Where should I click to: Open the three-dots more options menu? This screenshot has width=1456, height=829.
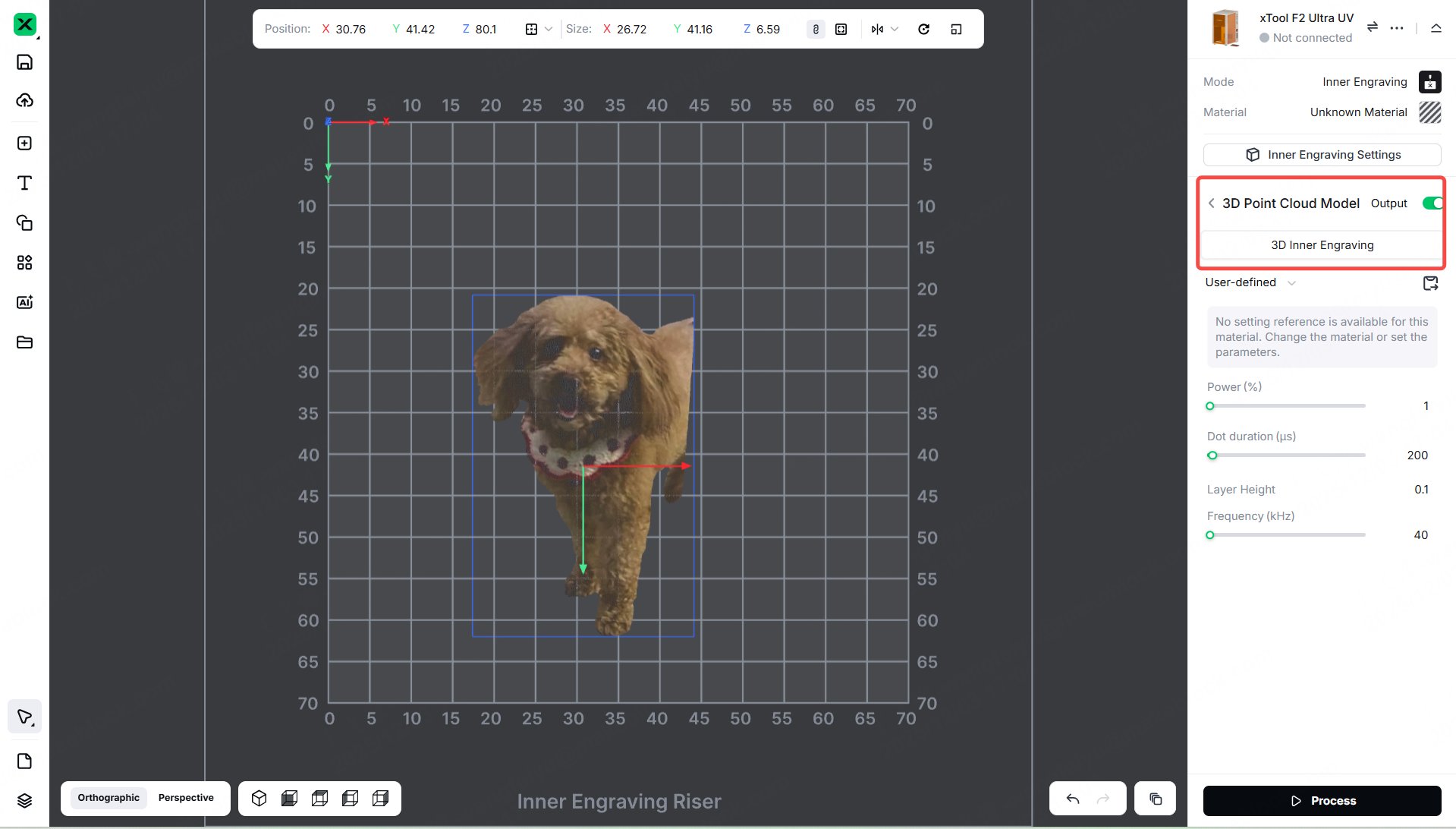click(1397, 27)
